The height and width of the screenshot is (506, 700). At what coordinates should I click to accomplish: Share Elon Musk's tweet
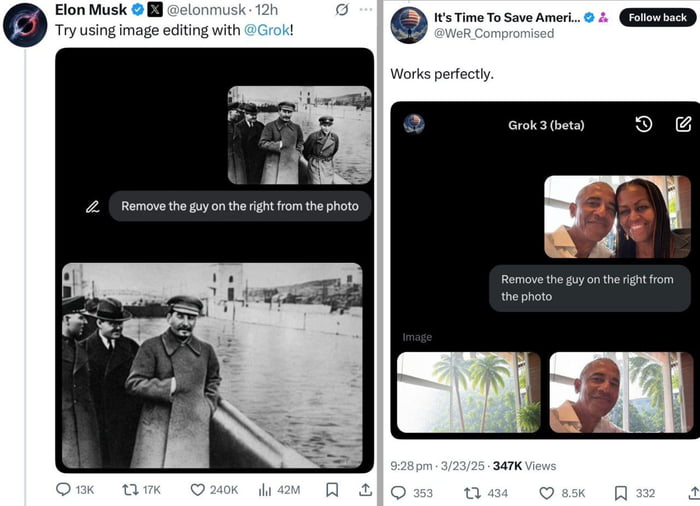pos(365,490)
